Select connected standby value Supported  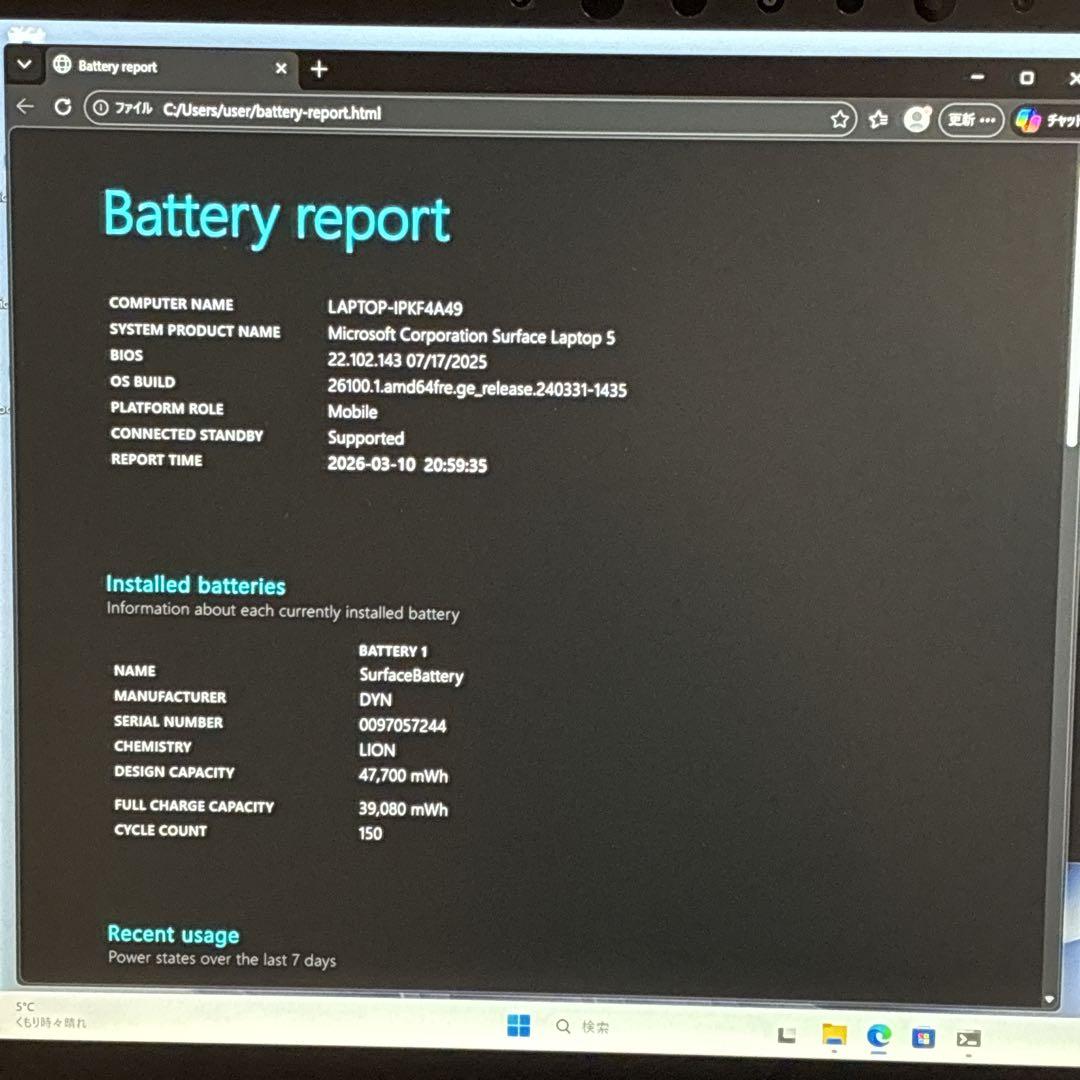(x=366, y=438)
